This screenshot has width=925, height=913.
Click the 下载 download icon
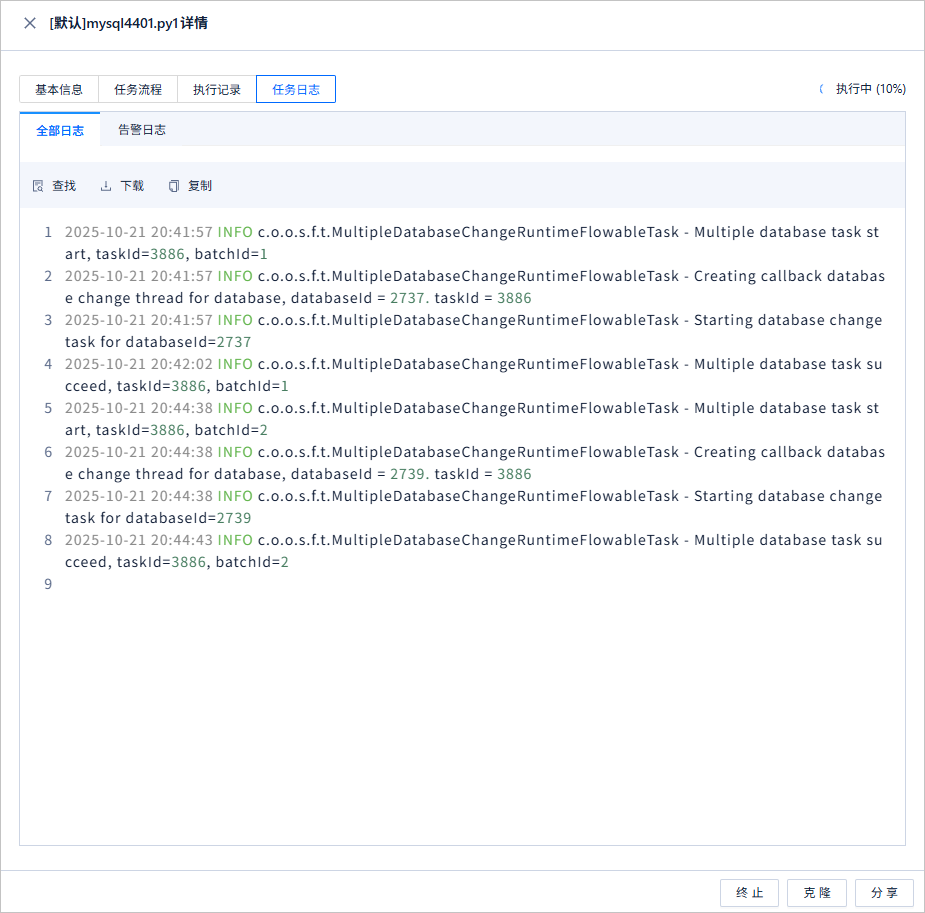(x=106, y=186)
